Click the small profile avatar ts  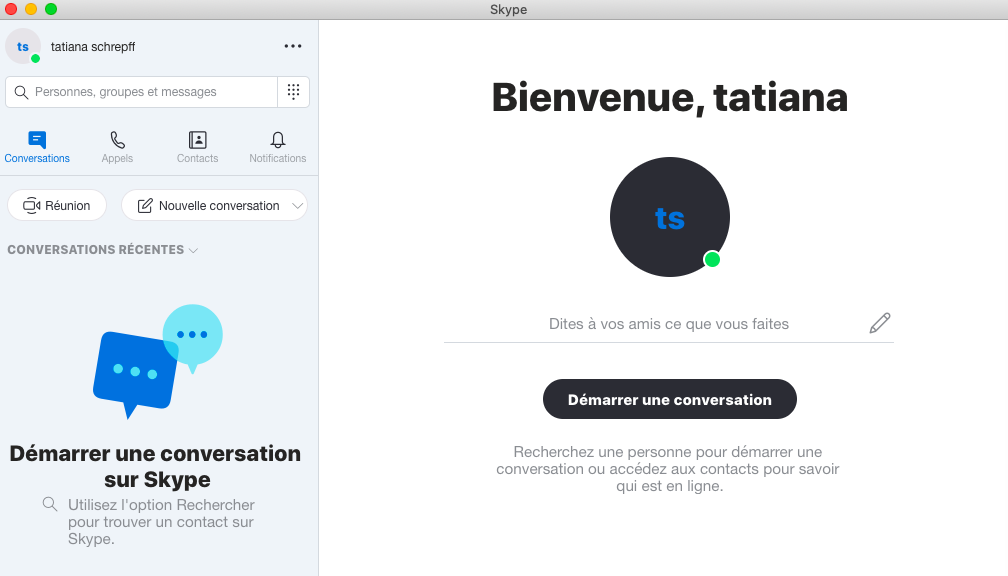[22, 46]
